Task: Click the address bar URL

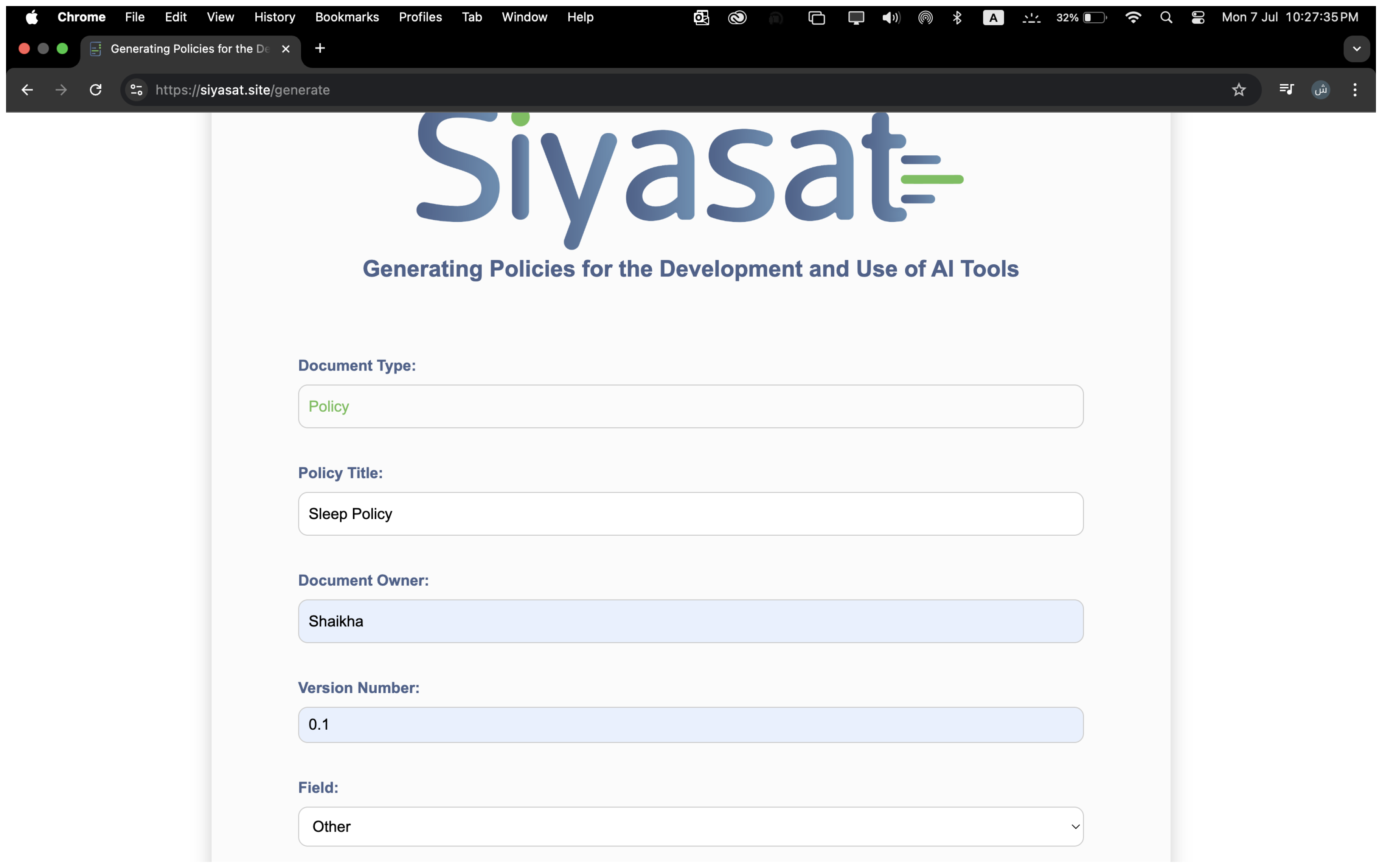Action: click(x=243, y=90)
